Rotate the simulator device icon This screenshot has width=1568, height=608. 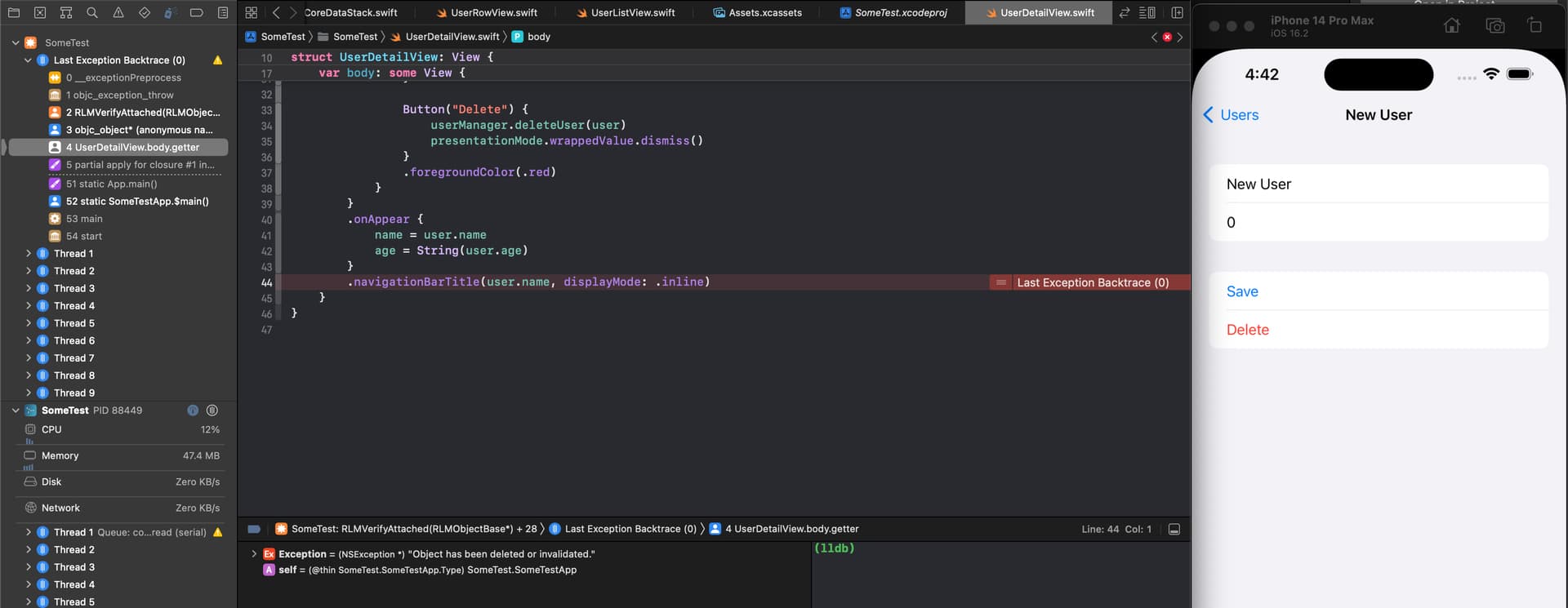tap(1535, 26)
